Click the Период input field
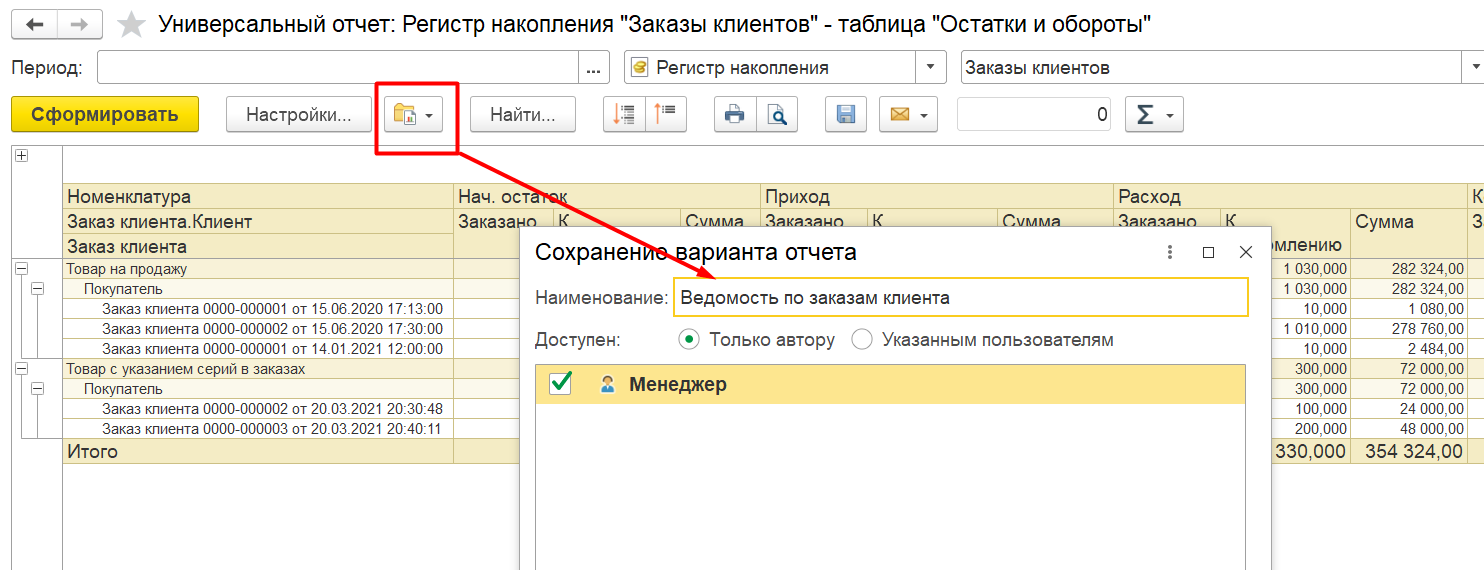Viewport: 1484px width, 570px height. pyautogui.click(x=338, y=68)
